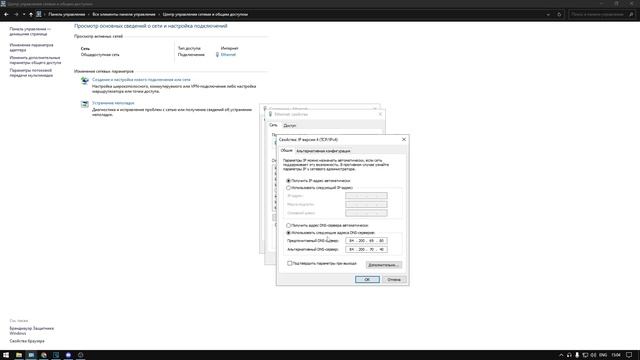640x360 pixels.
Task: Open recent locations dropdown arrow
Action: tap(24, 14)
